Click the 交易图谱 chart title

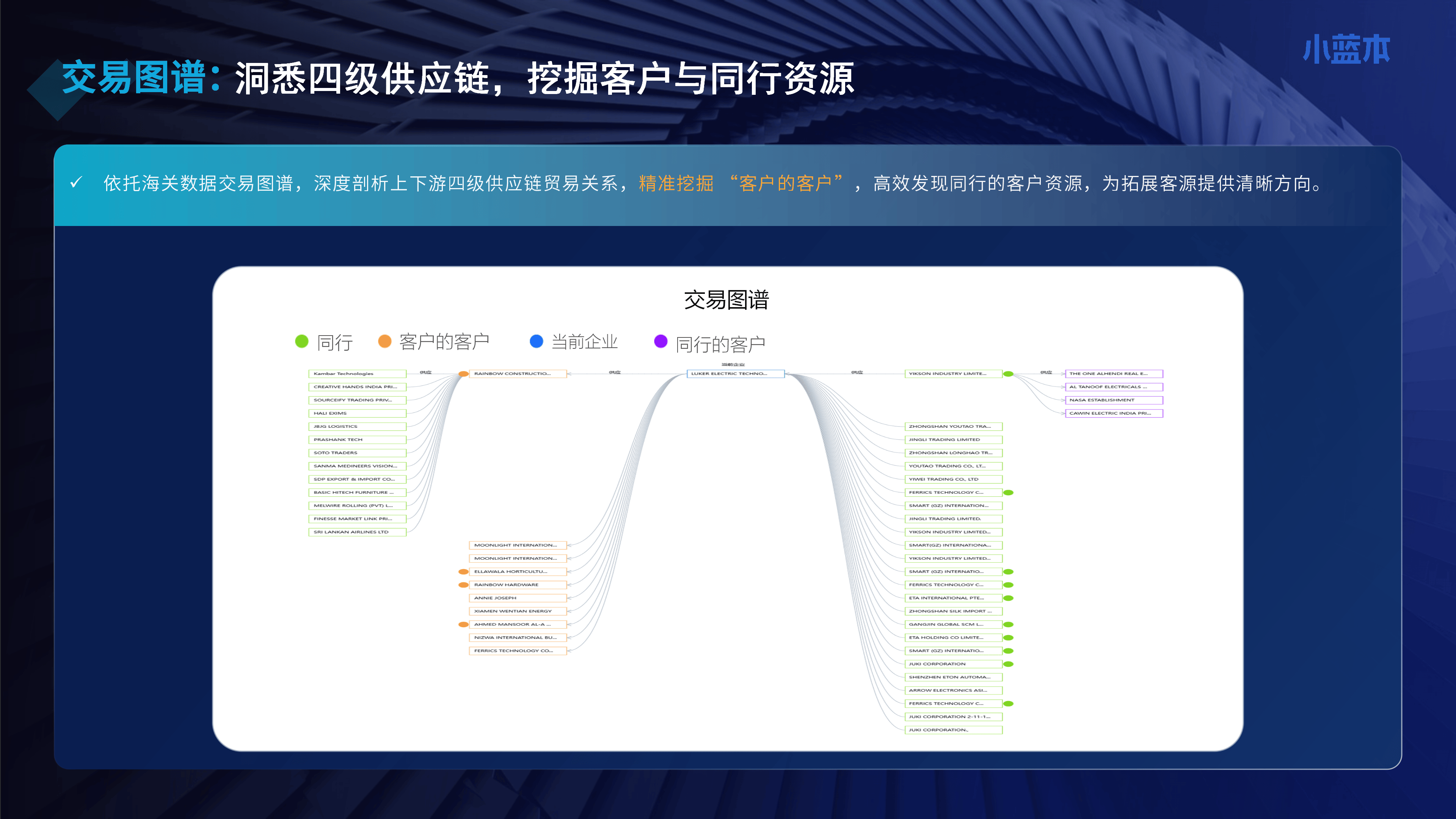click(x=726, y=300)
